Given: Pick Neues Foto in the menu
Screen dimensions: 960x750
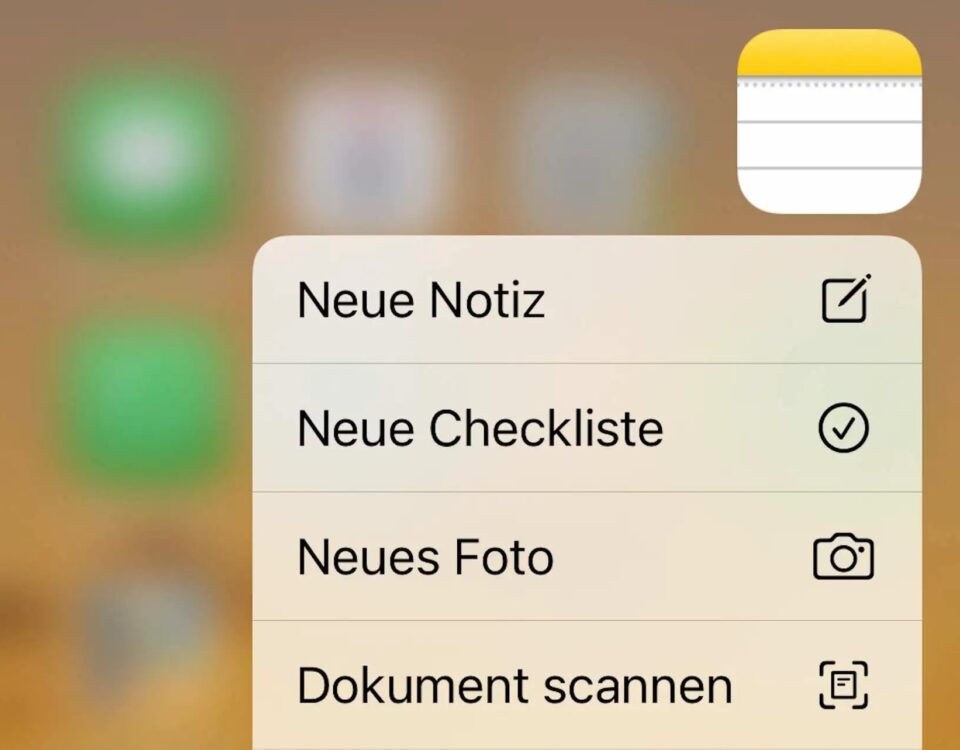Looking at the screenshot, I should click(587, 556).
